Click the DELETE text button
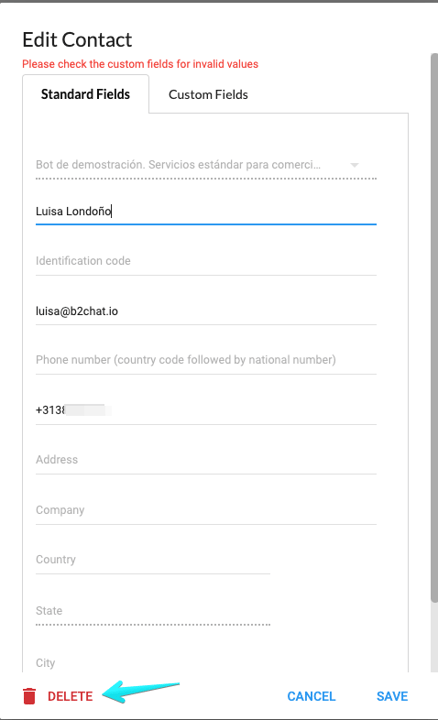 pyautogui.click(x=70, y=696)
